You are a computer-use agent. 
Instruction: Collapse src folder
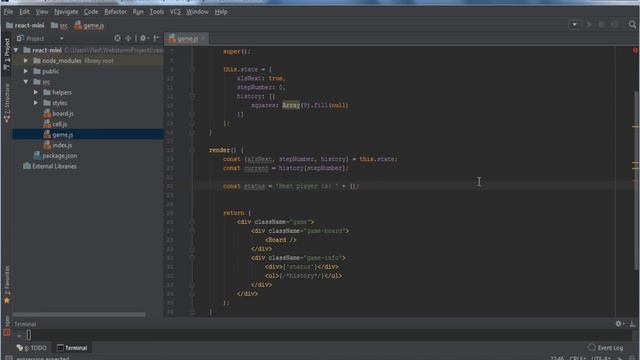pos(26,82)
